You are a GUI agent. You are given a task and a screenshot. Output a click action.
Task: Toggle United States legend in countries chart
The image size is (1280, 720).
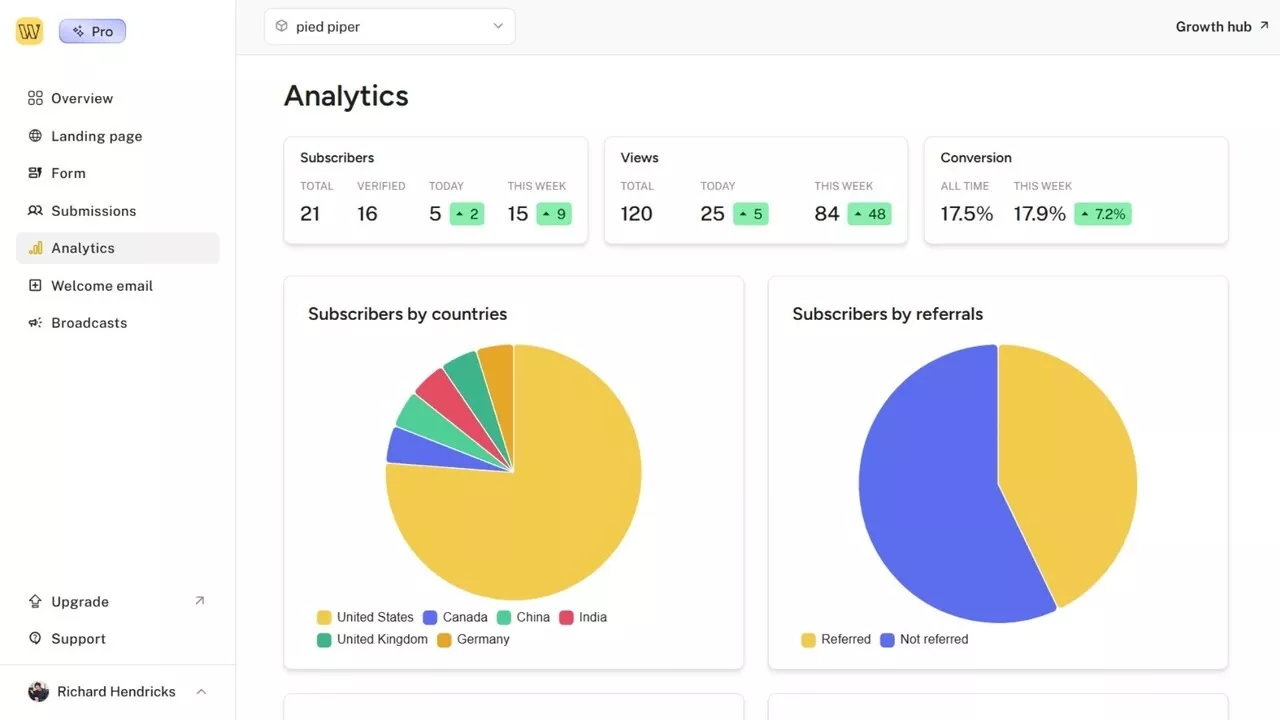coord(365,617)
